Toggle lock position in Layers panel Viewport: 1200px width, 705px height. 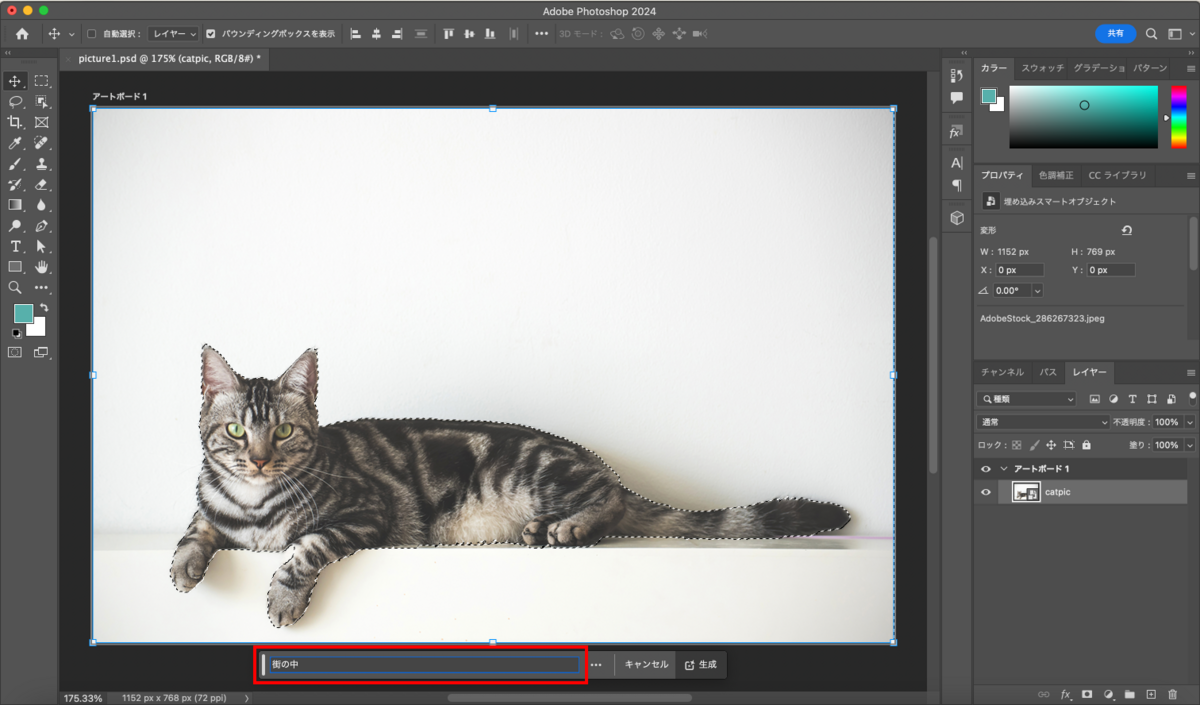click(1051, 445)
